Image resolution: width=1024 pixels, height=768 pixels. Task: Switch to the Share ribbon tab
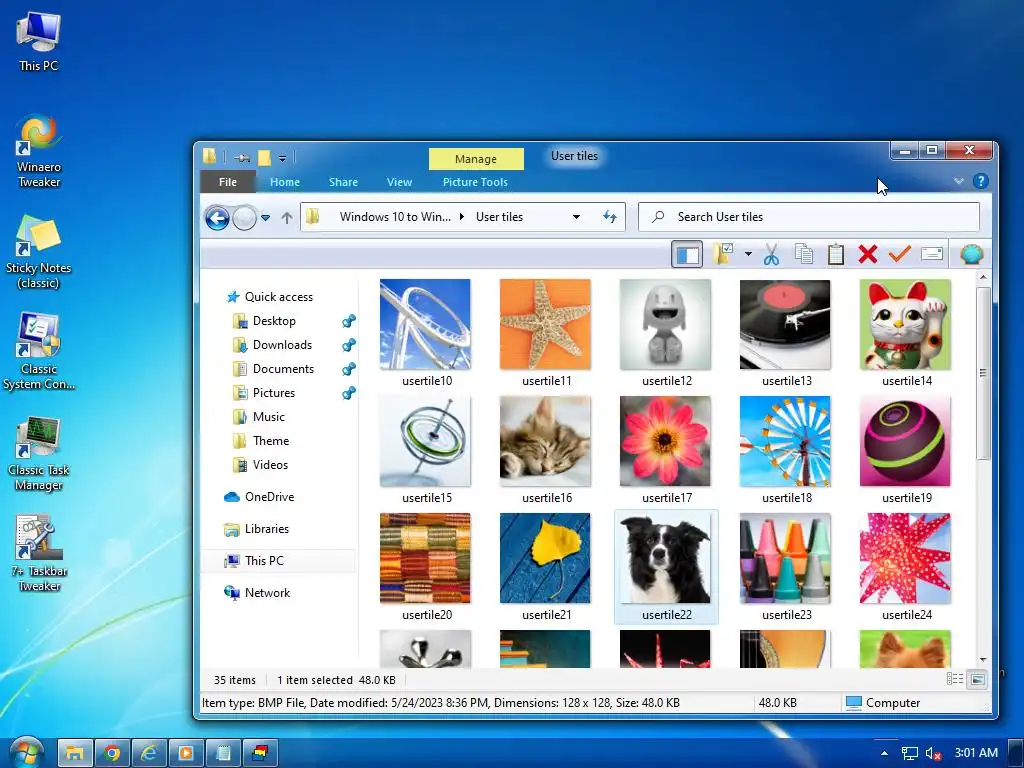344,182
